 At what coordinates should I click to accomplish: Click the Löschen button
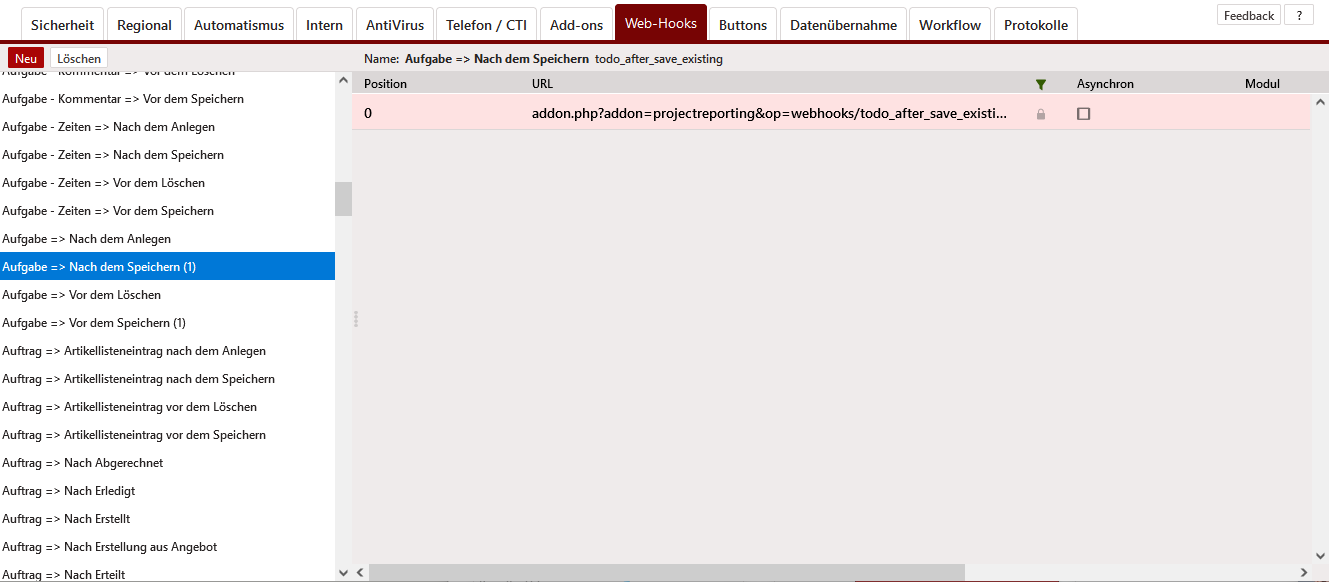pyautogui.click(x=79, y=59)
